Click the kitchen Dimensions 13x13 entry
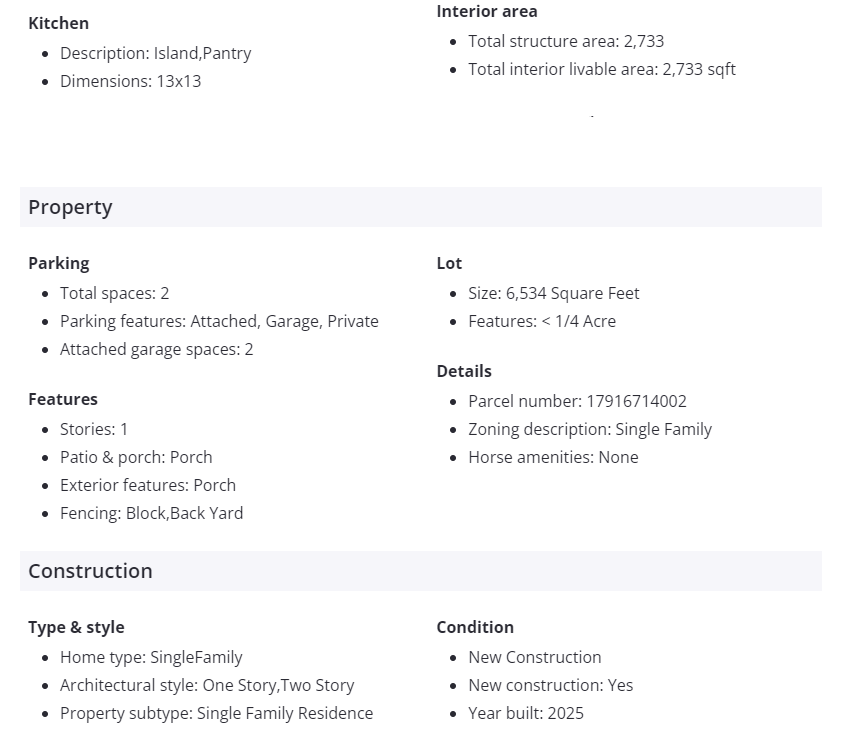 tap(130, 81)
